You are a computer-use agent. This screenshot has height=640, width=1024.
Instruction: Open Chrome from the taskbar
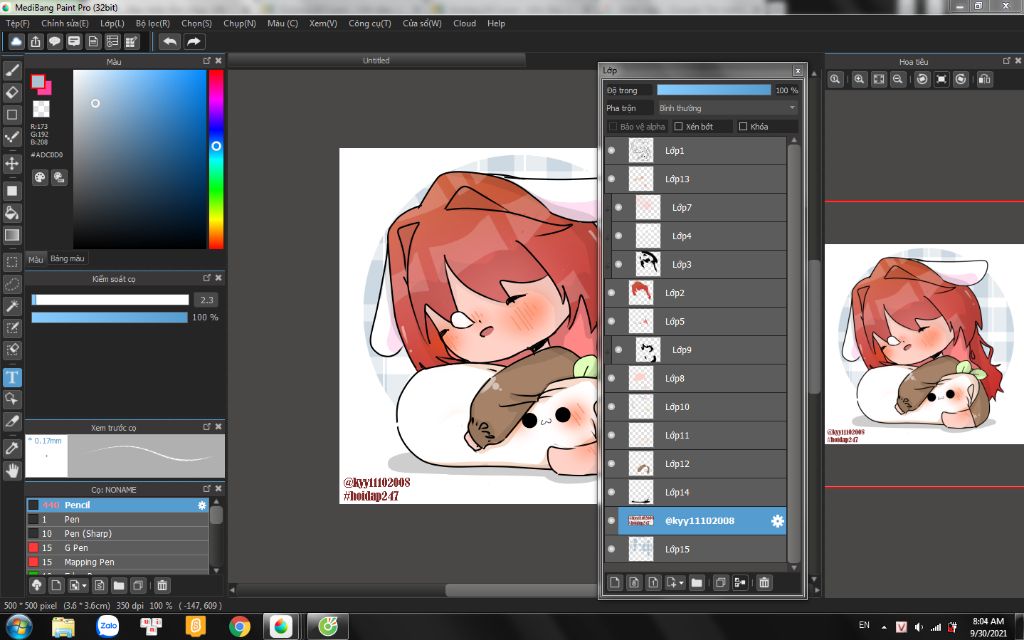(240, 627)
